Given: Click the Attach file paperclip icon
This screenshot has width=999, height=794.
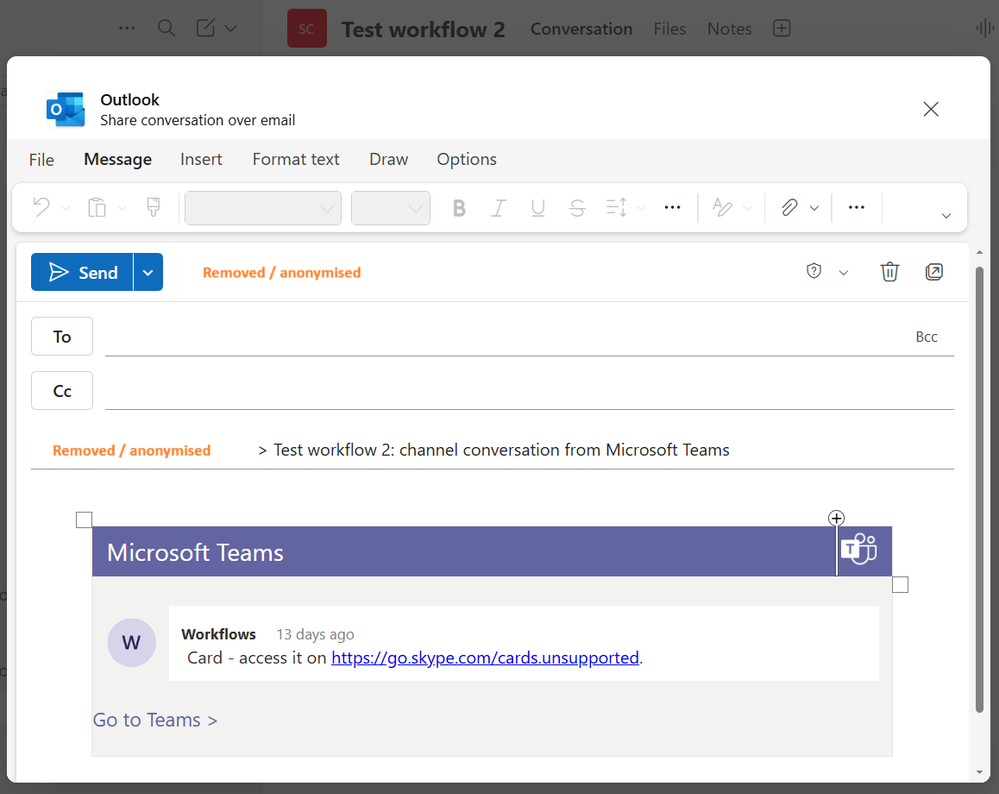Looking at the screenshot, I should 789,207.
